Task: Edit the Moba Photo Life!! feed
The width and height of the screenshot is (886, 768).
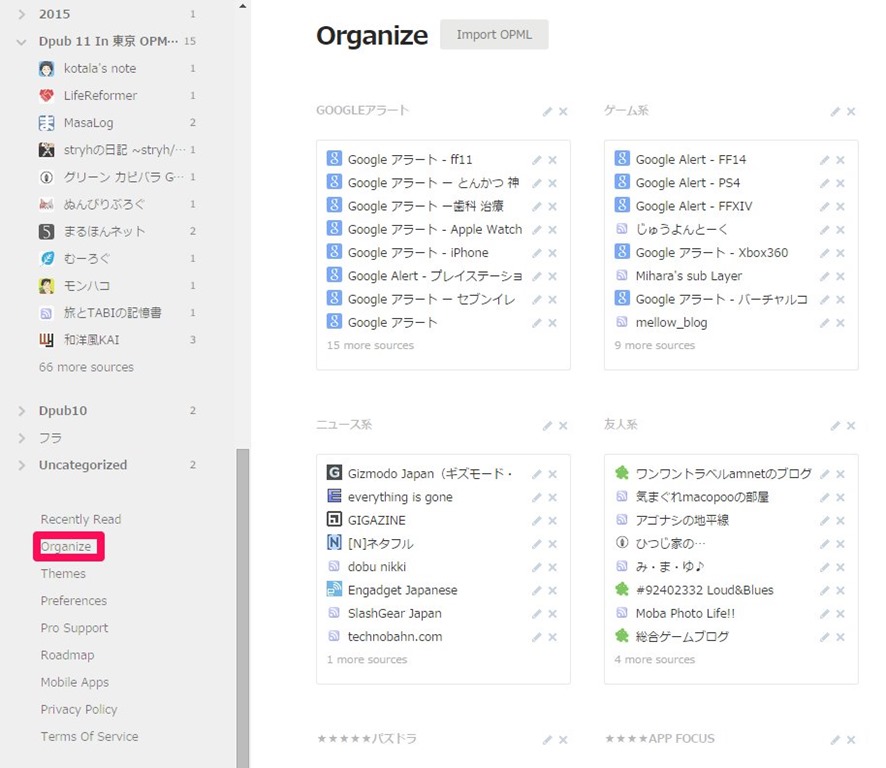Action: 824,614
